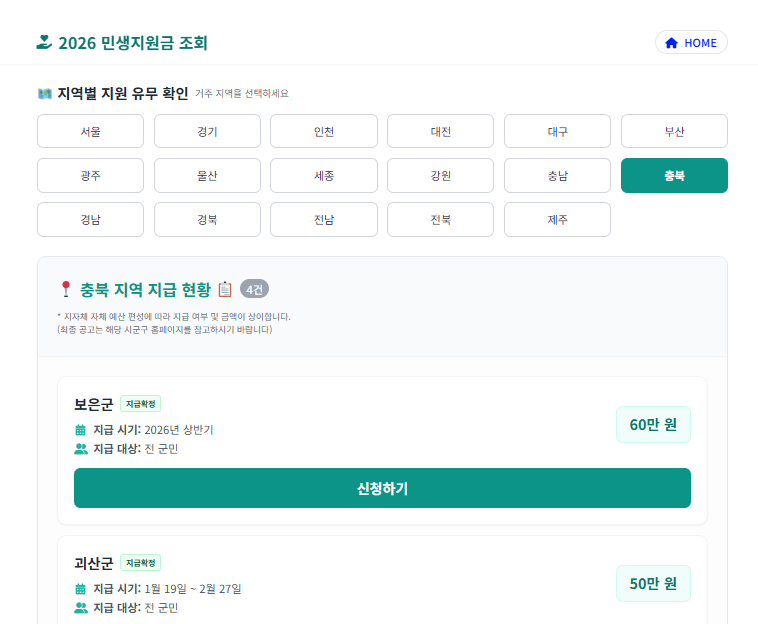
Task: Go to HOME page
Action: 691,43
